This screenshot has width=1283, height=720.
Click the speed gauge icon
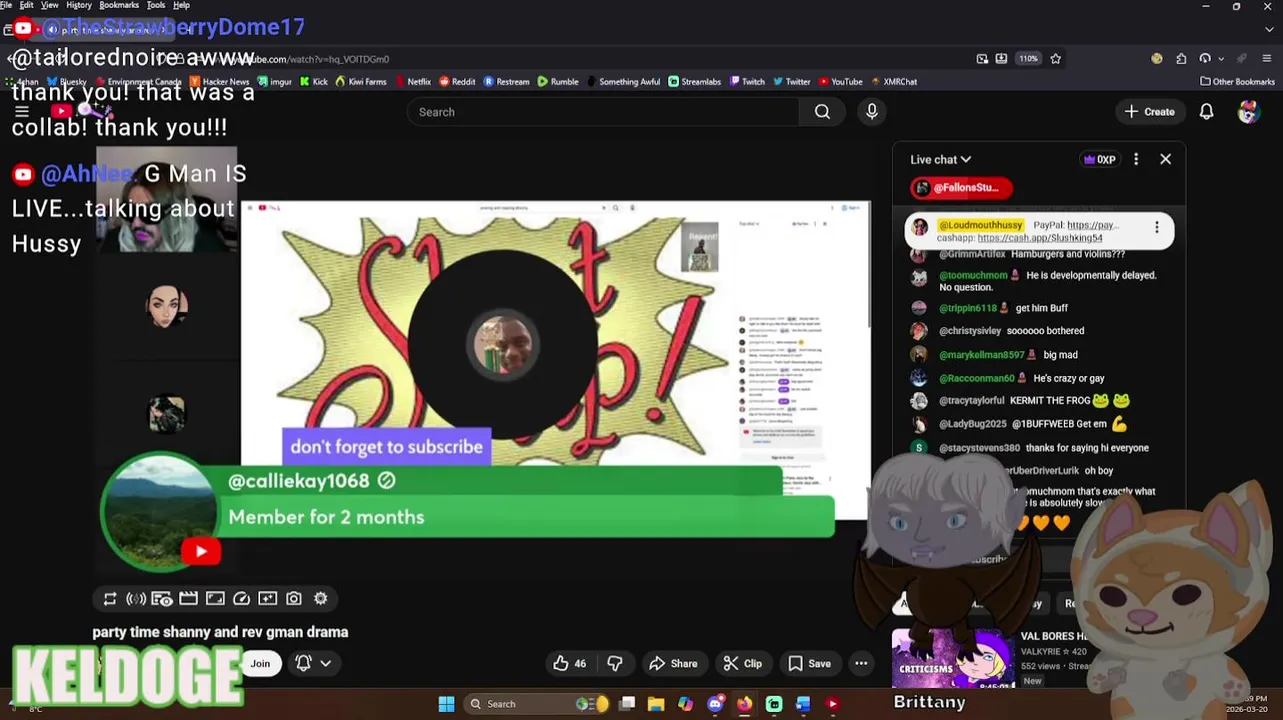241,598
